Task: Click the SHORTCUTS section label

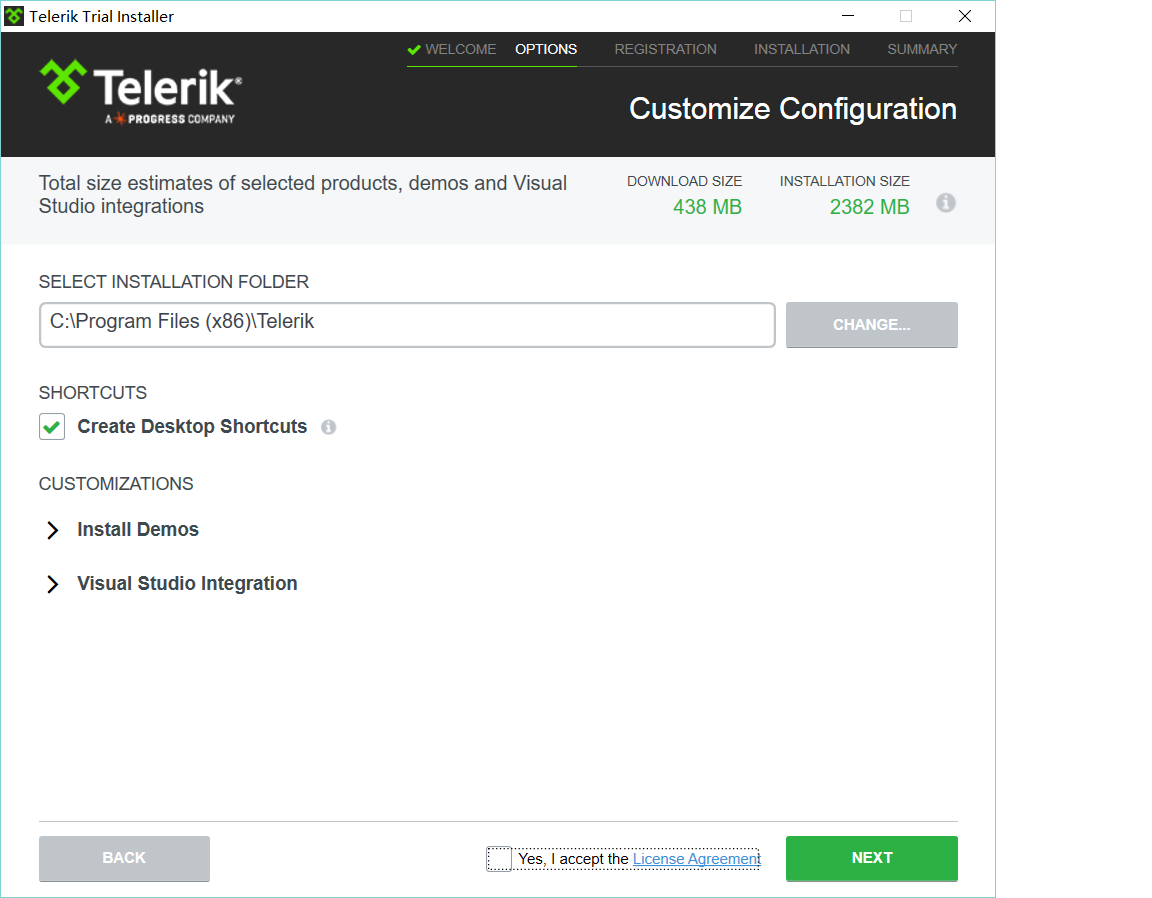Action: point(93,393)
